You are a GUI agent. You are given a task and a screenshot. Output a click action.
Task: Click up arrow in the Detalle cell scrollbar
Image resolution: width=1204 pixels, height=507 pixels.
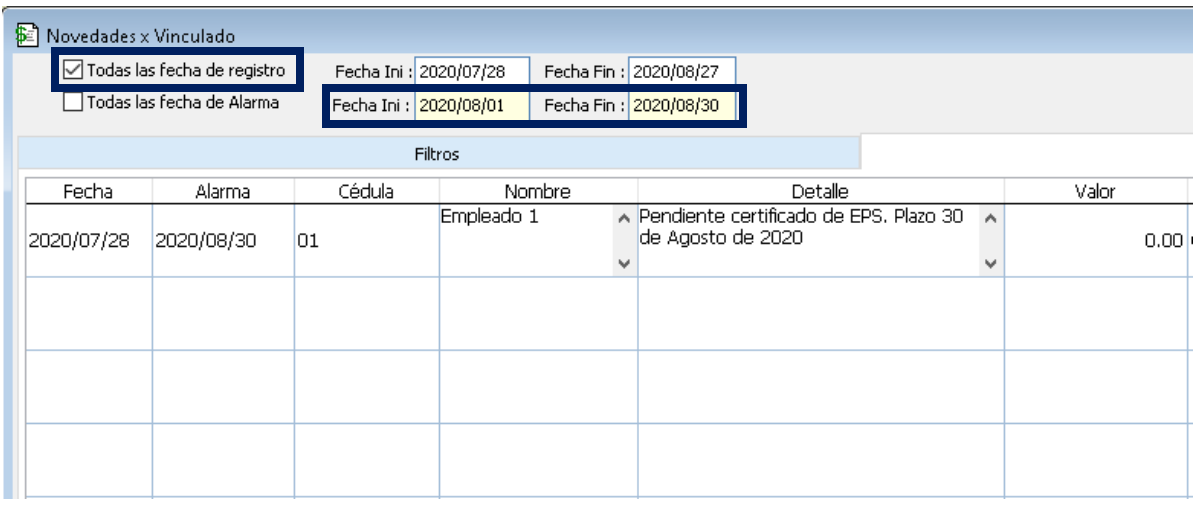coord(991,217)
